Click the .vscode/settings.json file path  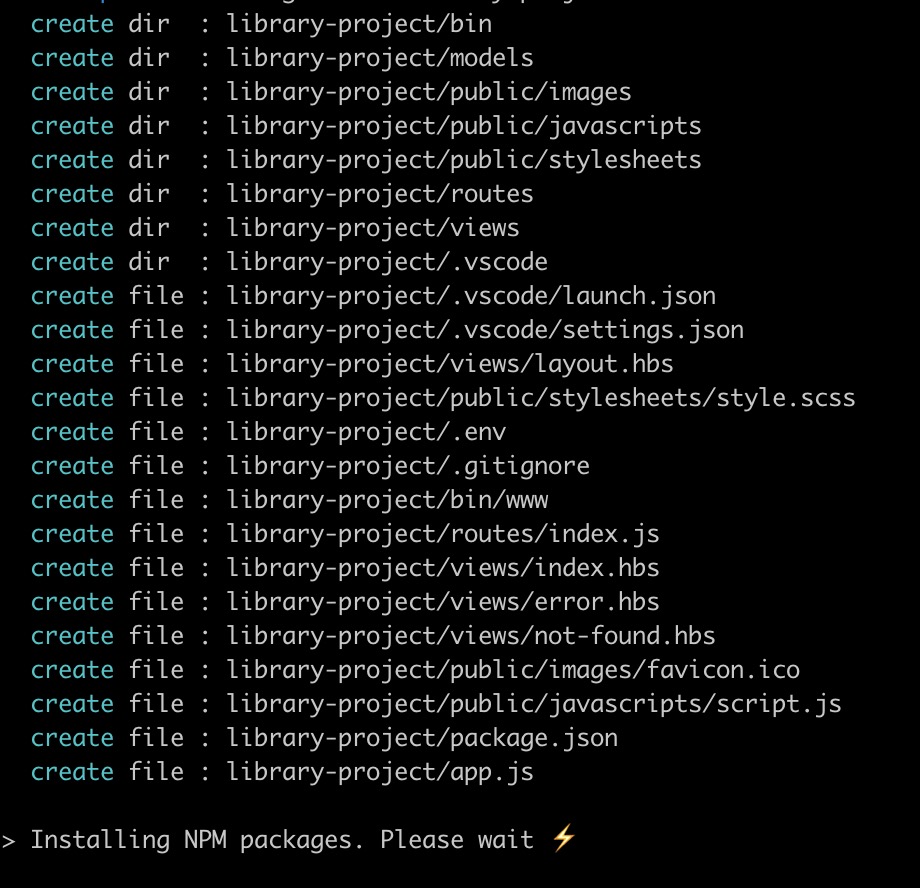[485, 330]
